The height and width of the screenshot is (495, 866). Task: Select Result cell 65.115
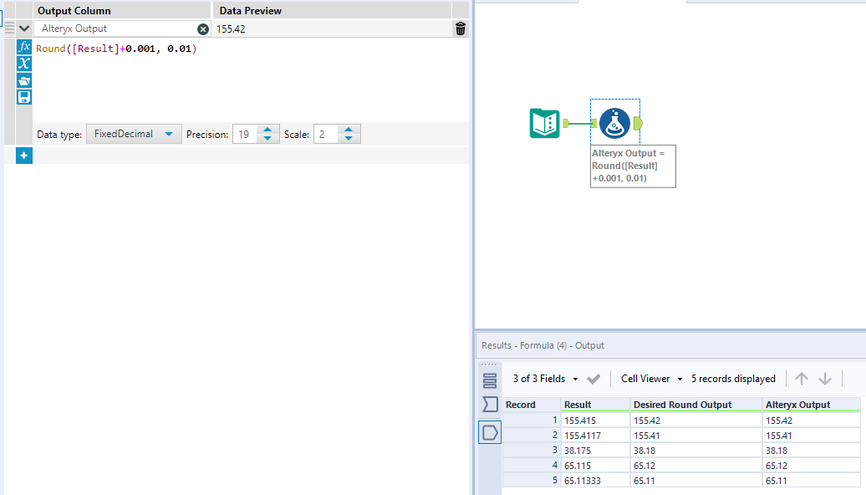tap(595, 466)
